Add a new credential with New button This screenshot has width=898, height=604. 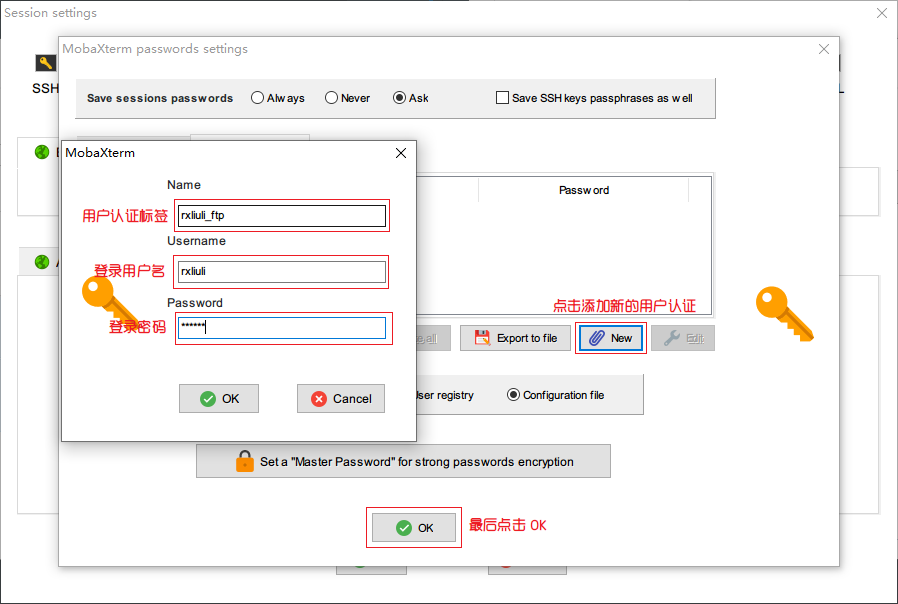[611, 338]
